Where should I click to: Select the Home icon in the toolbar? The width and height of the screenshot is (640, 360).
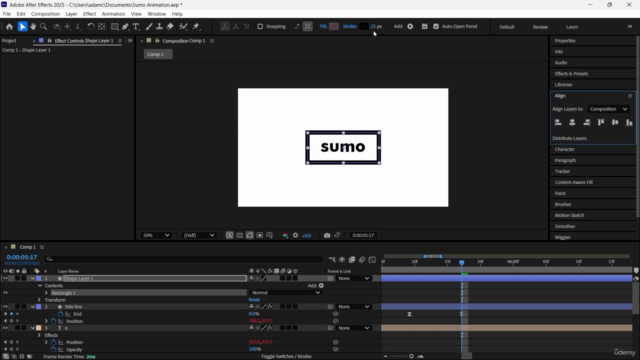[9, 27]
